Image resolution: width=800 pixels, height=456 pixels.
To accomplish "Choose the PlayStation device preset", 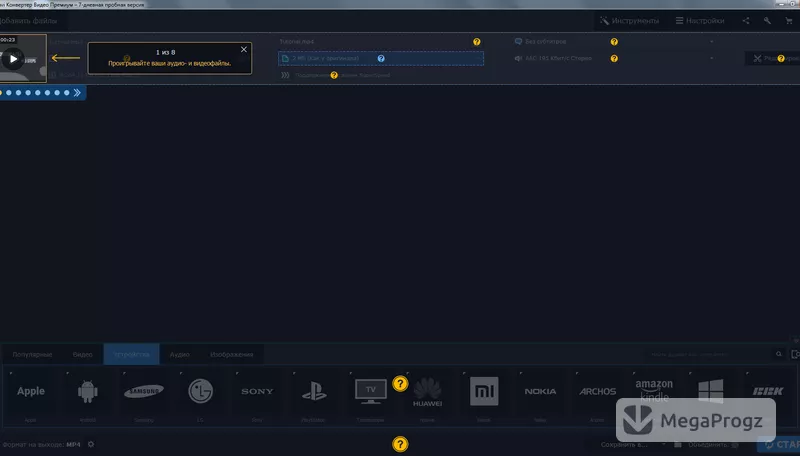I will coord(314,396).
